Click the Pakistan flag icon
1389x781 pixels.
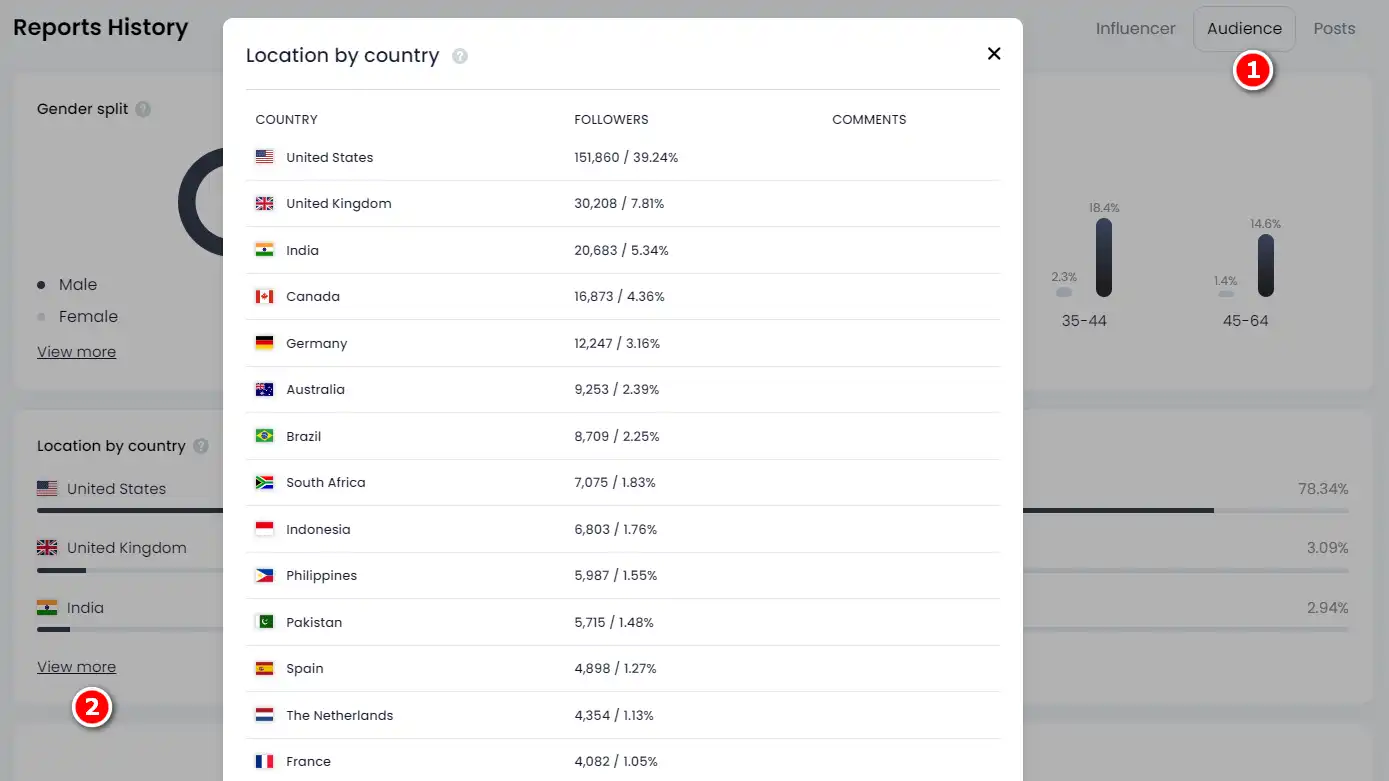coord(265,622)
